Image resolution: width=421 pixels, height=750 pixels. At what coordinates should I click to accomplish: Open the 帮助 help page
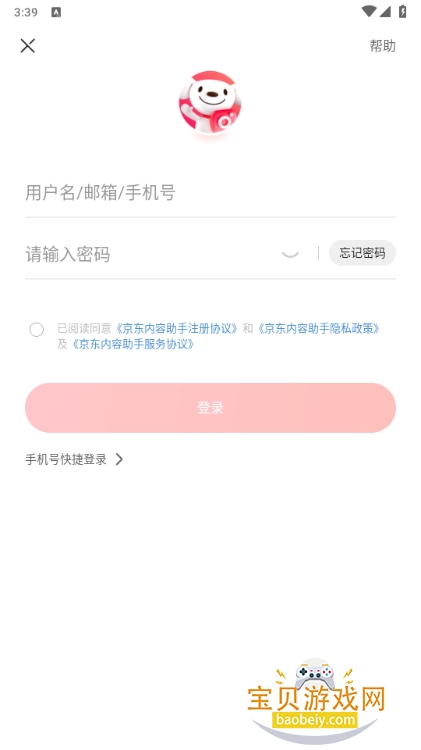(382, 46)
